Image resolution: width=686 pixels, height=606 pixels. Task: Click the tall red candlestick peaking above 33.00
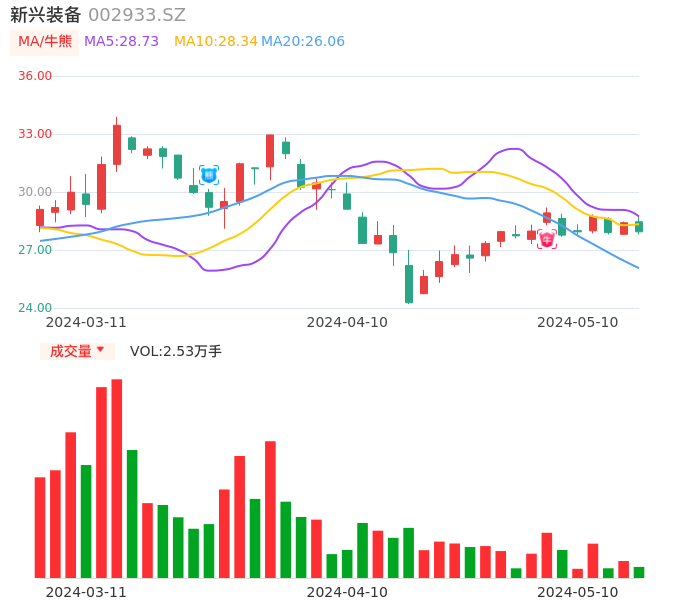117,144
